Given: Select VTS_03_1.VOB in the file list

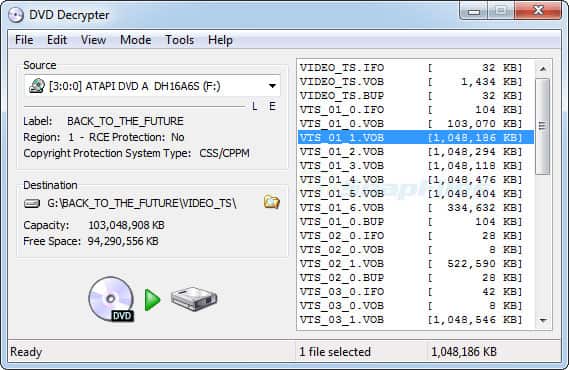Looking at the screenshot, I should tap(416, 320).
